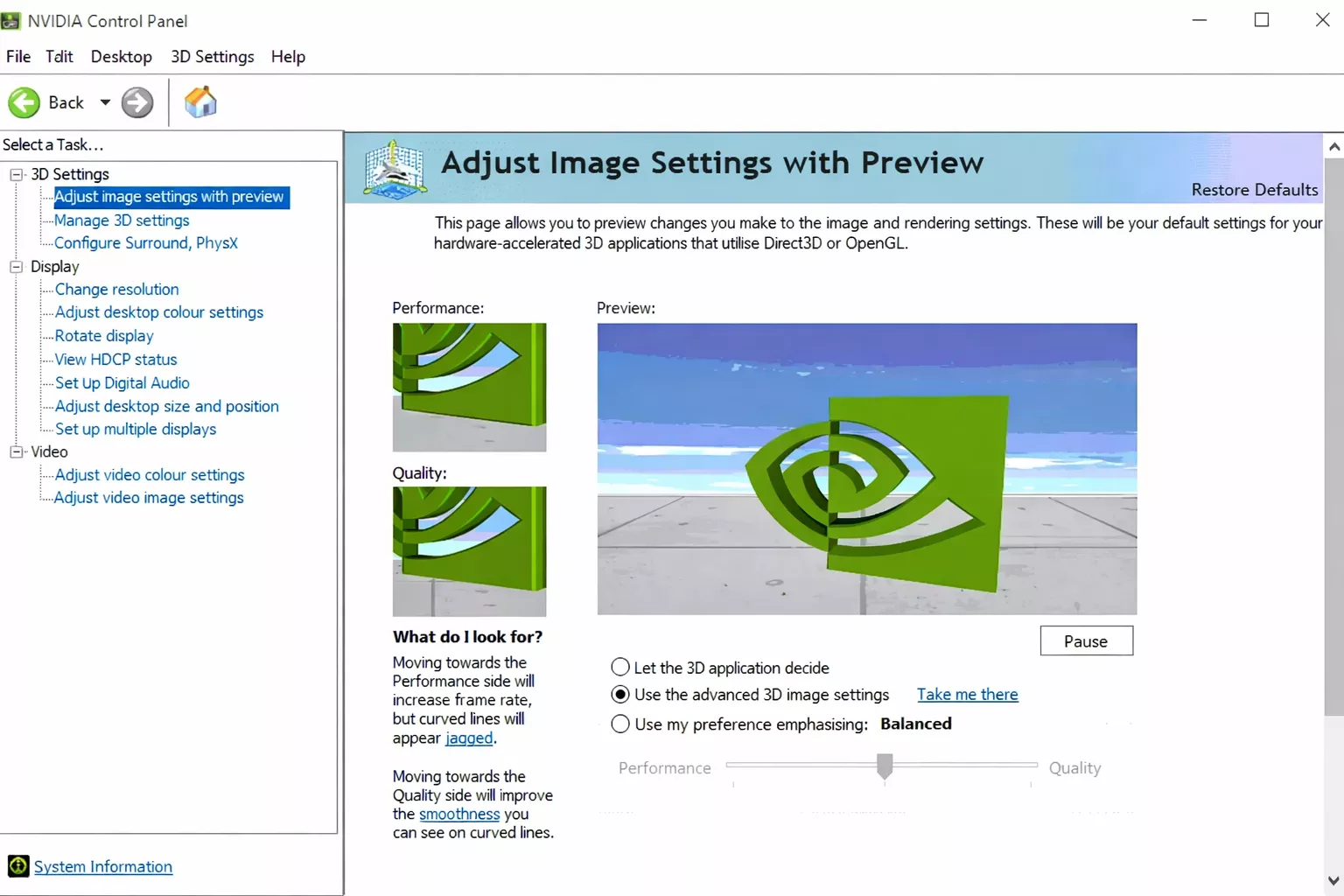Click Restore Defaults
1344x896 pixels.
coord(1255,190)
